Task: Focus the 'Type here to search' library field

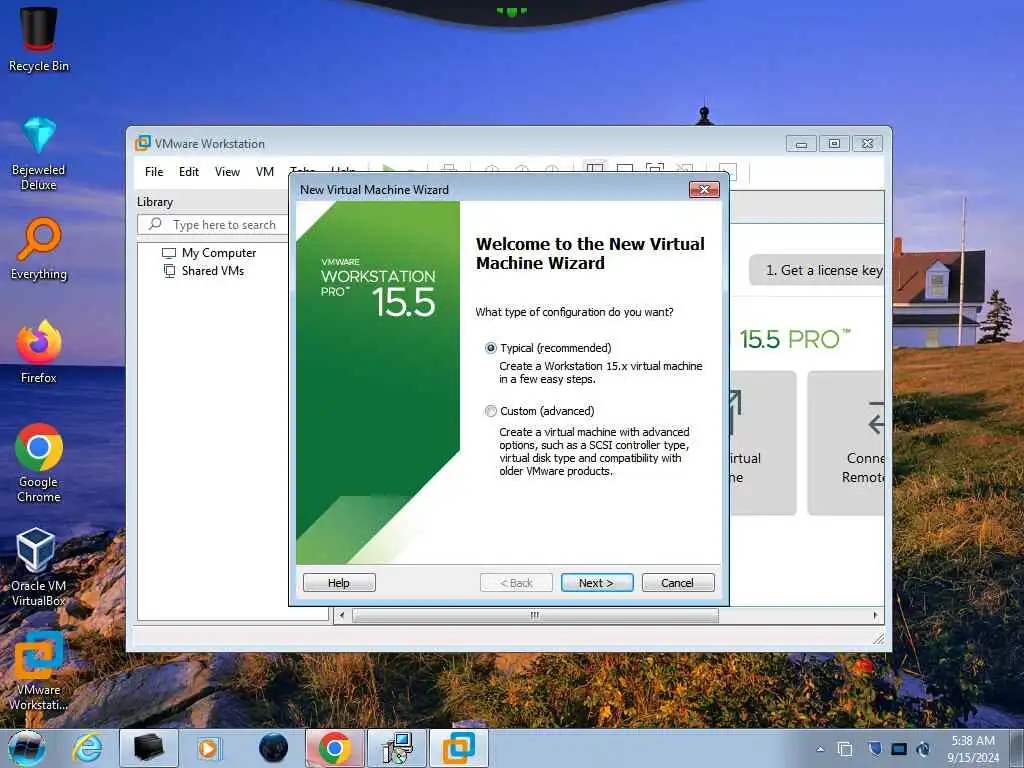Action: [213, 225]
